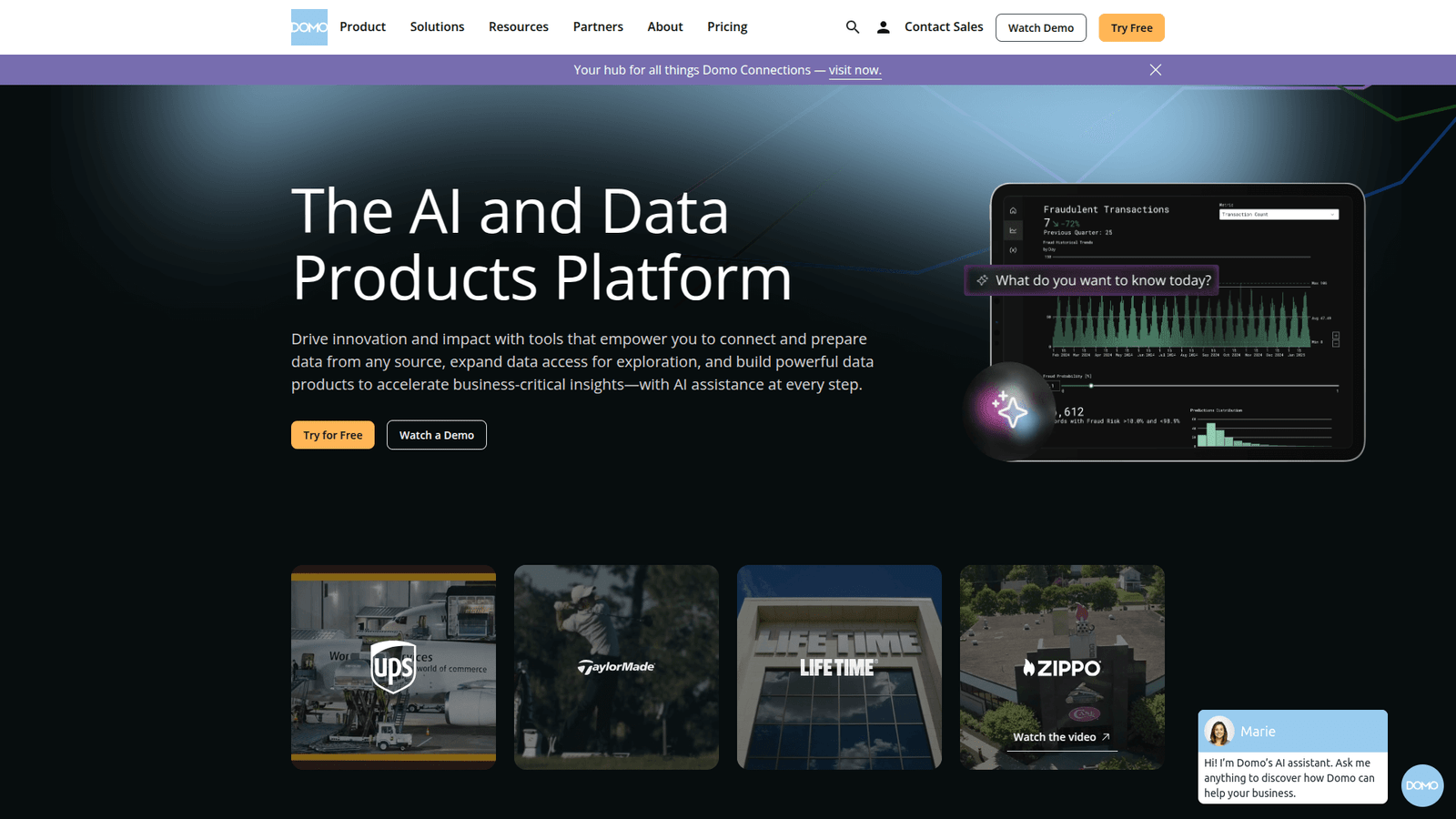Viewport: 1456px width, 819px height.
Task: Select the home icon in the dashboard sidebar
Action: [x=1013, y=210]
